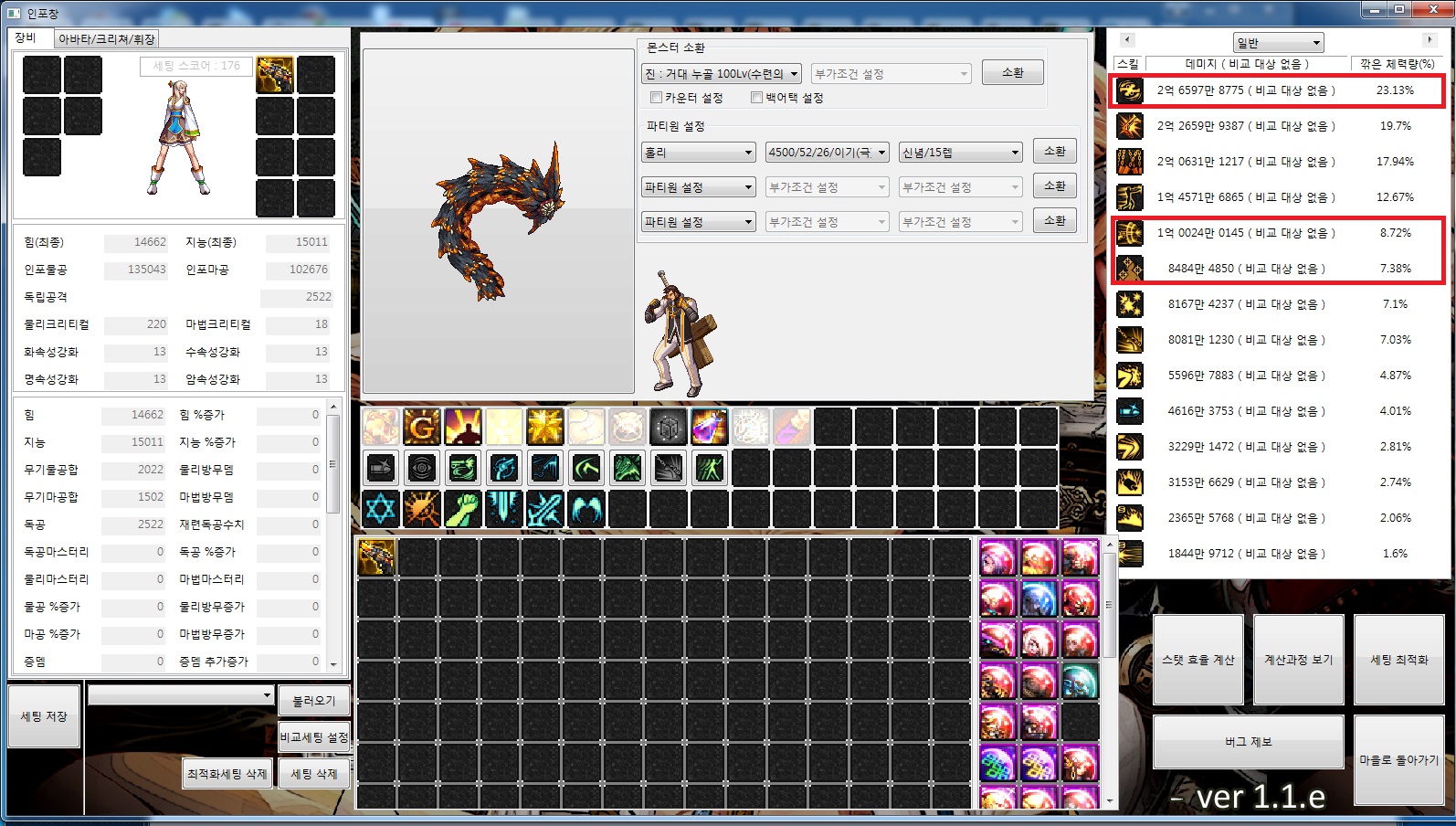Switch to 아바타/크리쳐/휘장 tab

click(106, 38)
